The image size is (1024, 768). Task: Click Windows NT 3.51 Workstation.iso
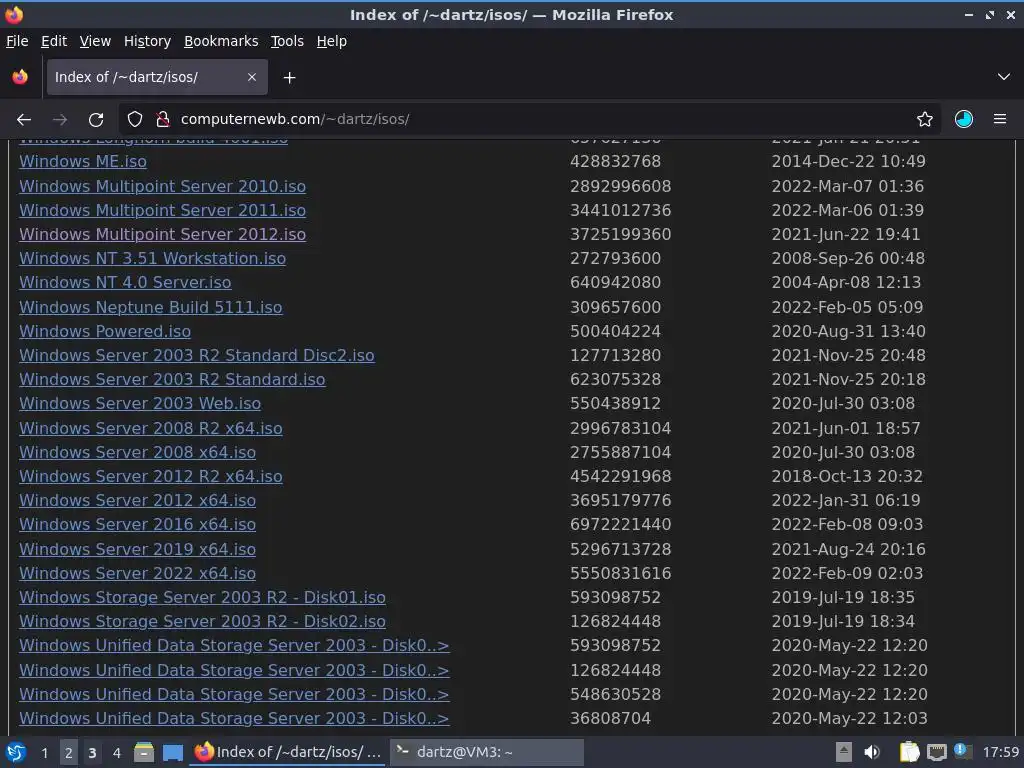(152, 259)
